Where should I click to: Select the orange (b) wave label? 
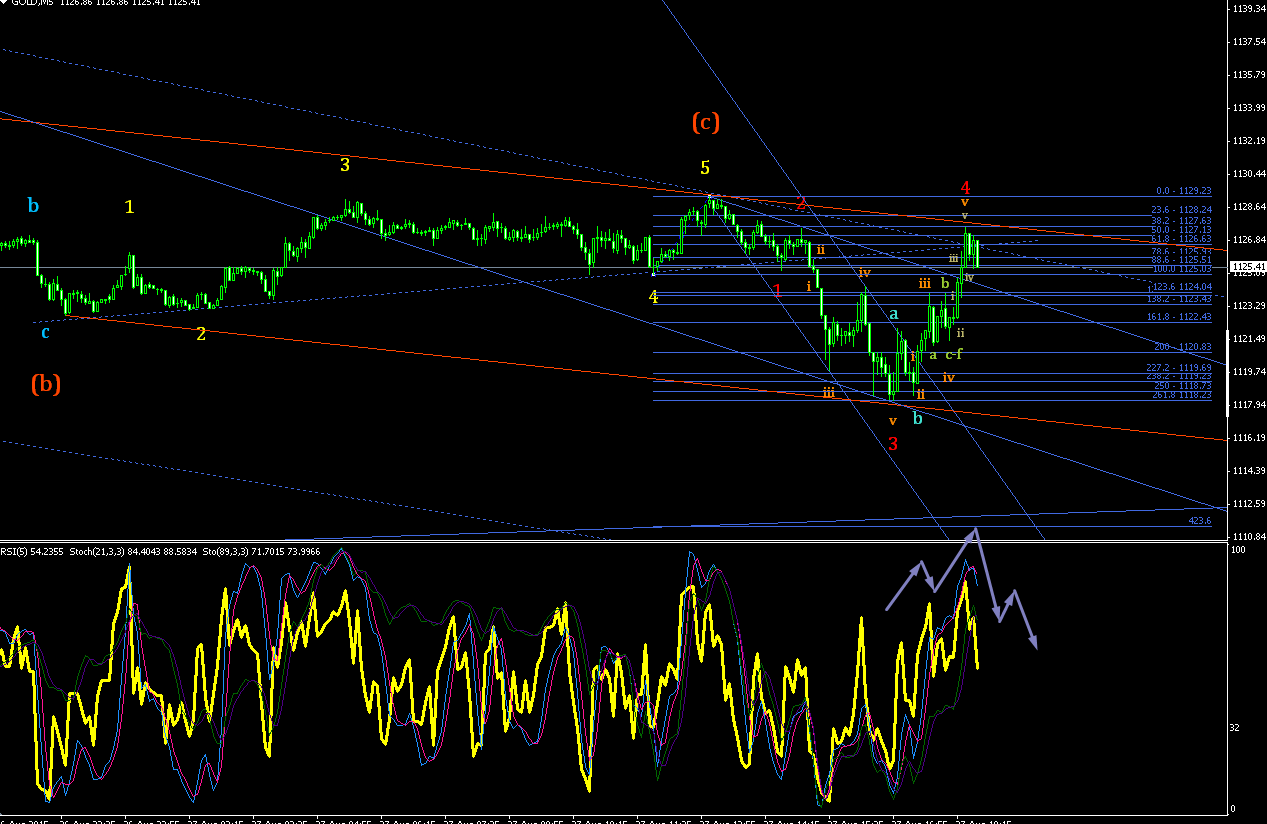(46, 382)
